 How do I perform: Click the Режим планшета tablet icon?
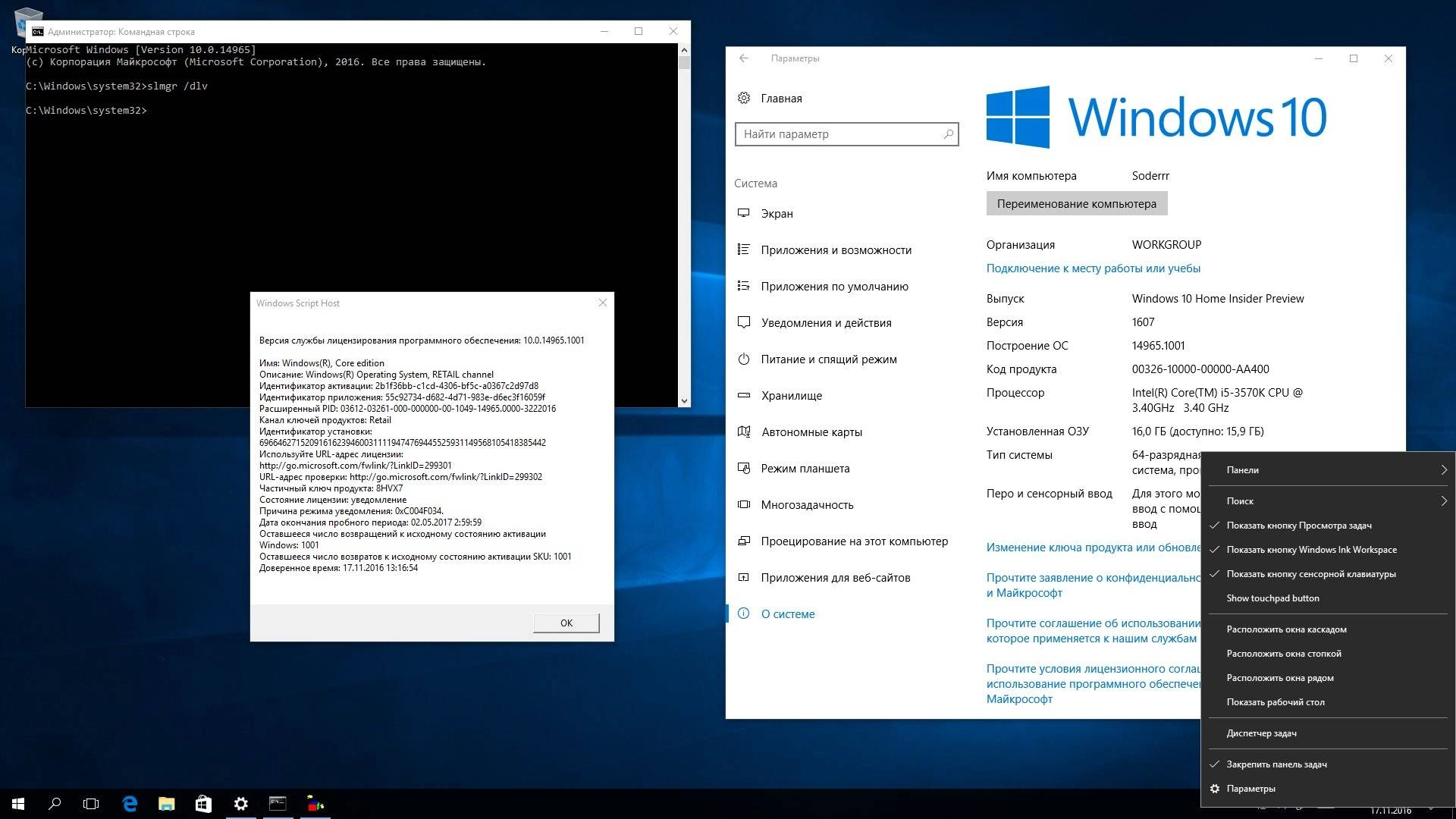744,468
